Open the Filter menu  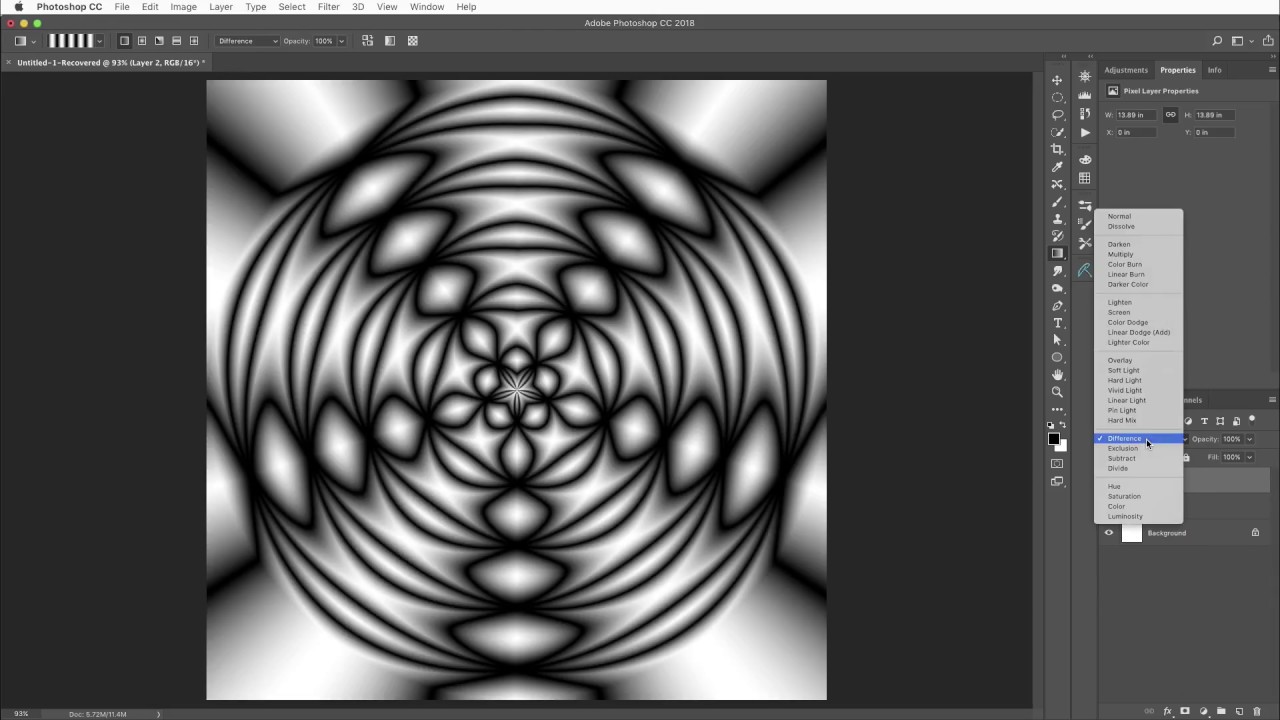(328, 7)
